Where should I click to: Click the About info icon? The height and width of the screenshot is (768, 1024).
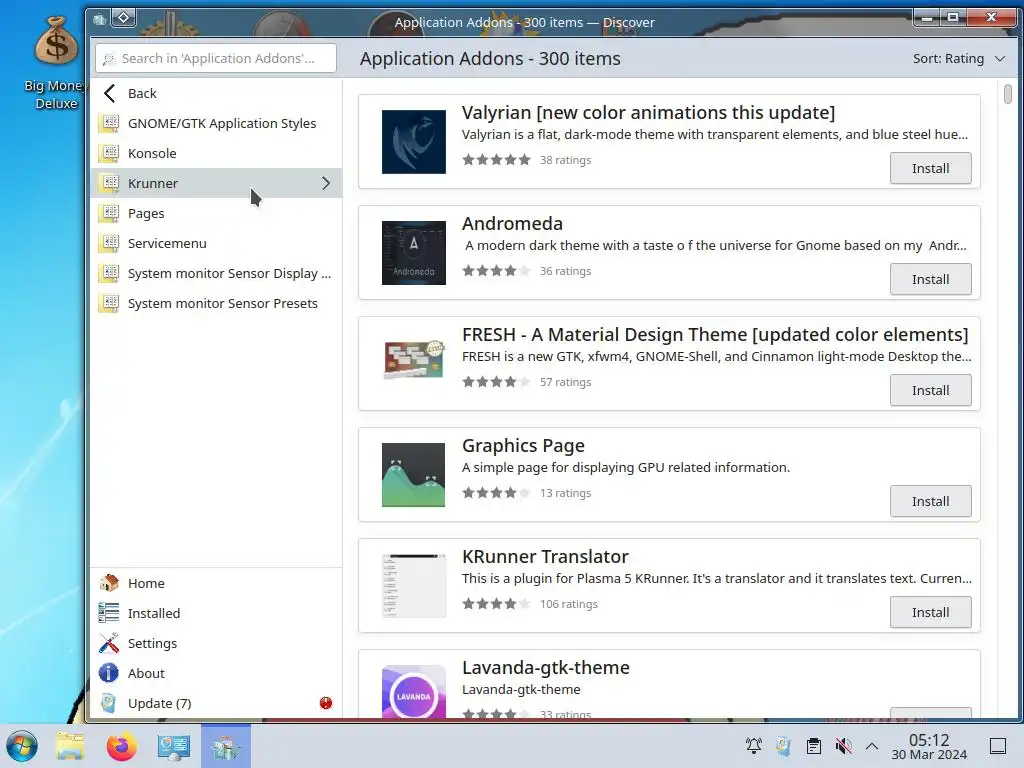coord(108,673)
